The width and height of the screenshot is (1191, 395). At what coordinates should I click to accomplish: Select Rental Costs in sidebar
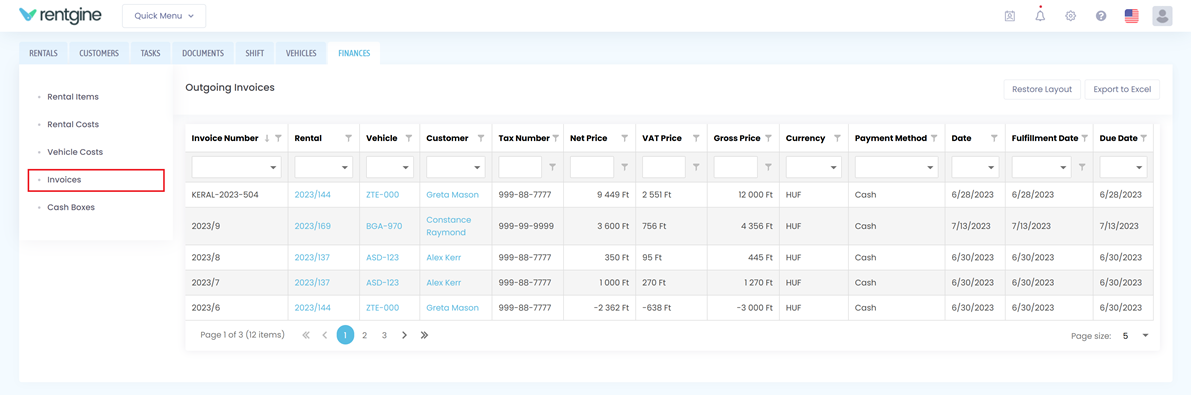tap(73, 124)
